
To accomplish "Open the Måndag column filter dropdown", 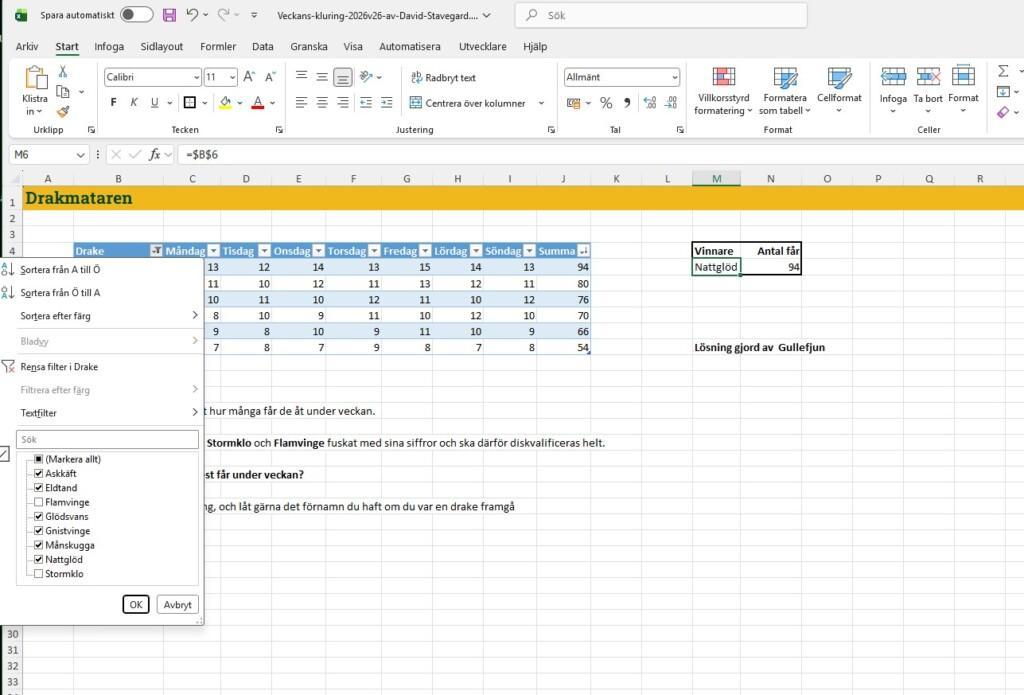I will [x=214, y=251].
